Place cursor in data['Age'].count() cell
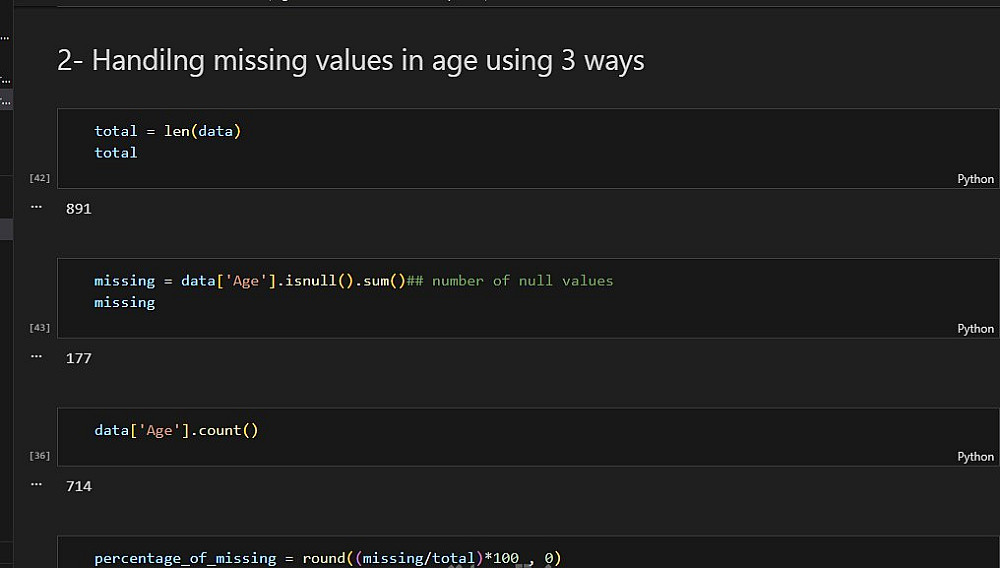Image resolution: width=1000 pixels, height=568 pixels. click(x=176, y=431)
